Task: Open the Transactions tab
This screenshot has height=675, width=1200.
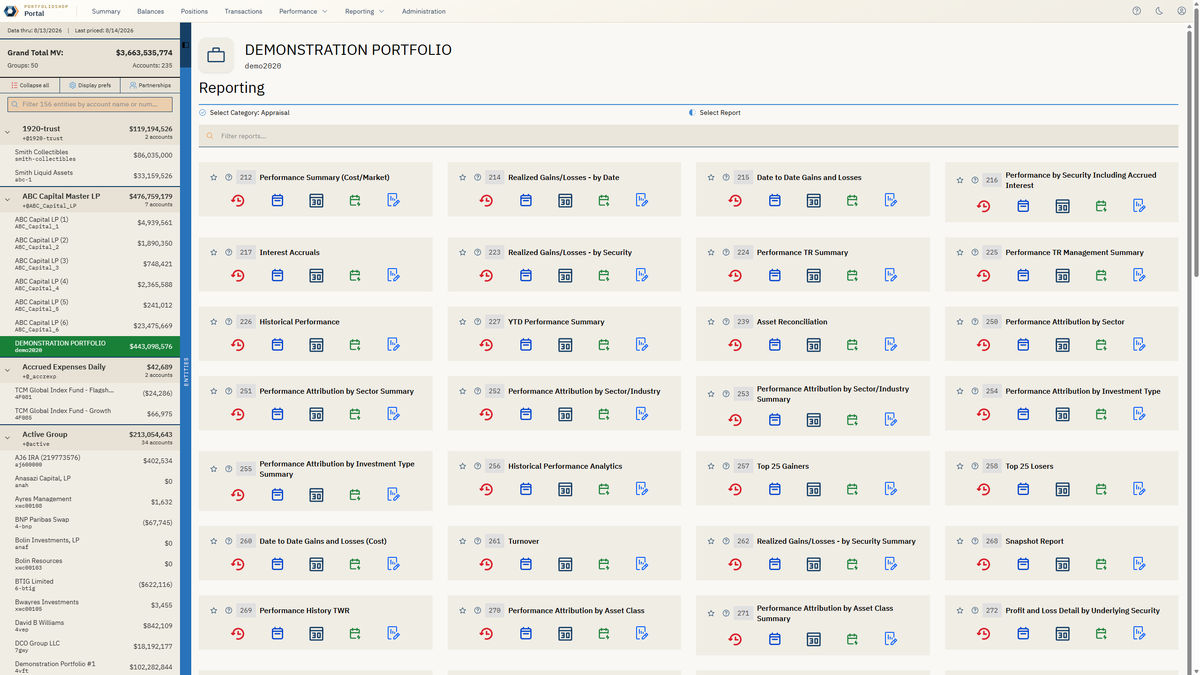Action: (x=244, y=11)
